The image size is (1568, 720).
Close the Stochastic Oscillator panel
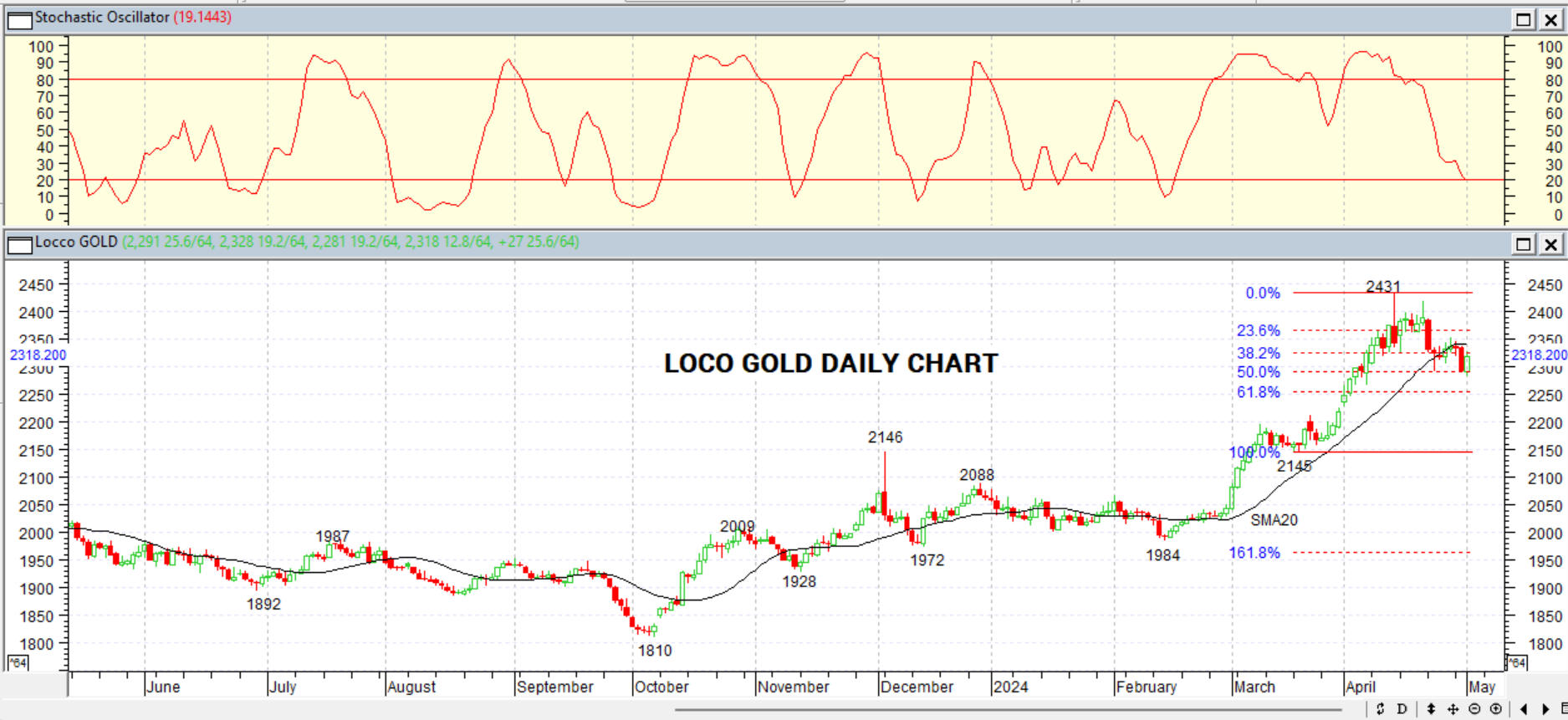click(x=1550, y=19)
